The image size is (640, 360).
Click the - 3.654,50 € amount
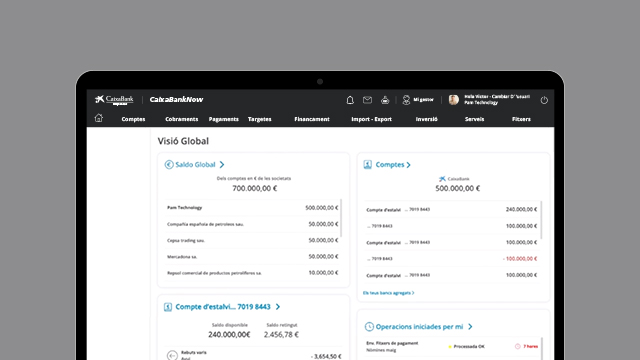coord(326,357)
